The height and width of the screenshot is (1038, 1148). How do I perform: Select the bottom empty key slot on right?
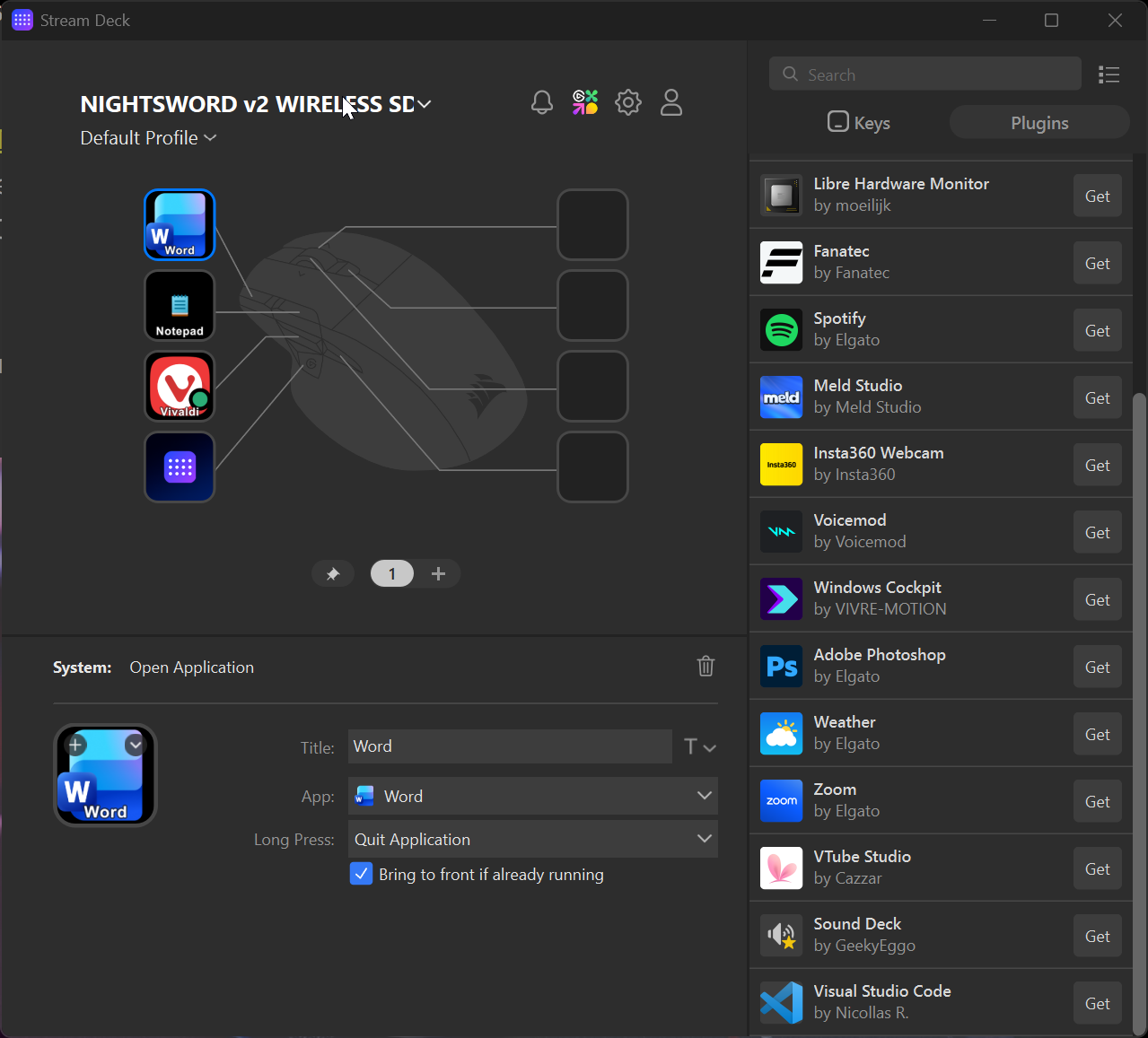592,467
